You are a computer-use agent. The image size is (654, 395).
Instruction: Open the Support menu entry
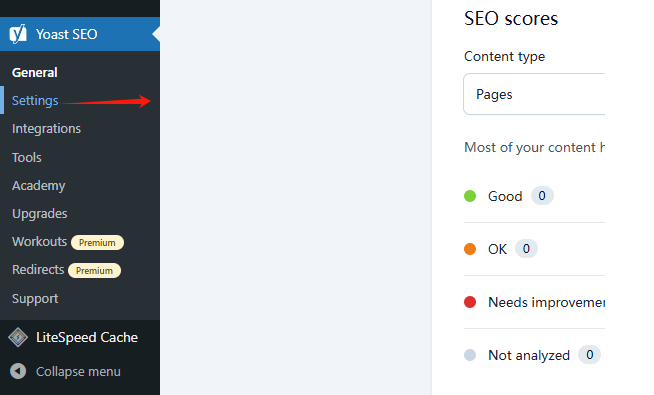click(35, 299)
